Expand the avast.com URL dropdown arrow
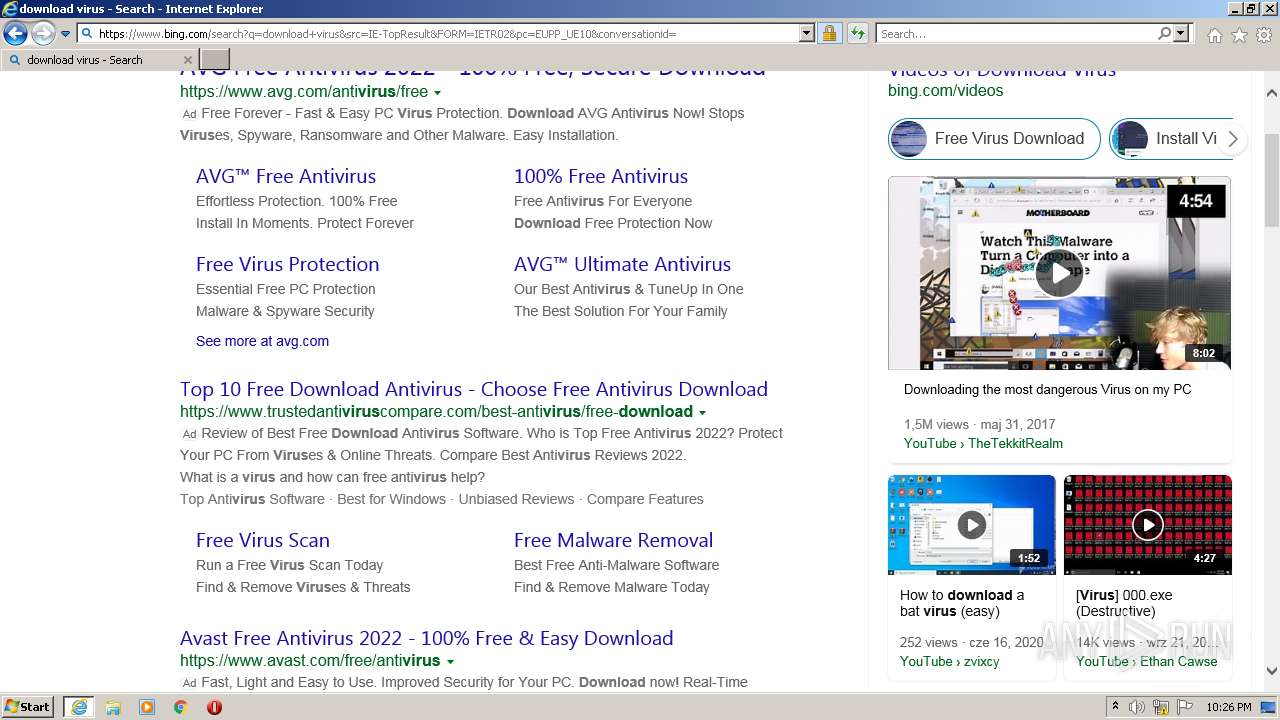Viewport: 1280px width, 720px height. [x=450, y=662]
